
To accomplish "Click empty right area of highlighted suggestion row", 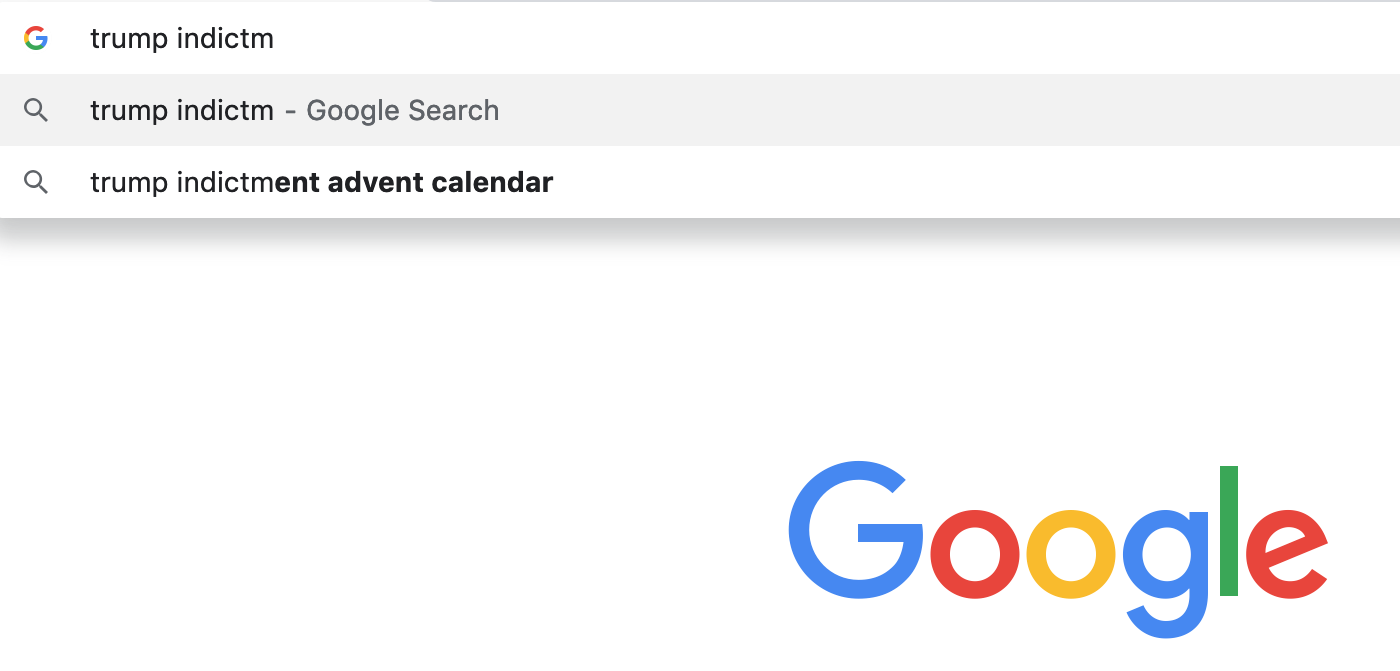I will click(x=950, y=110).
